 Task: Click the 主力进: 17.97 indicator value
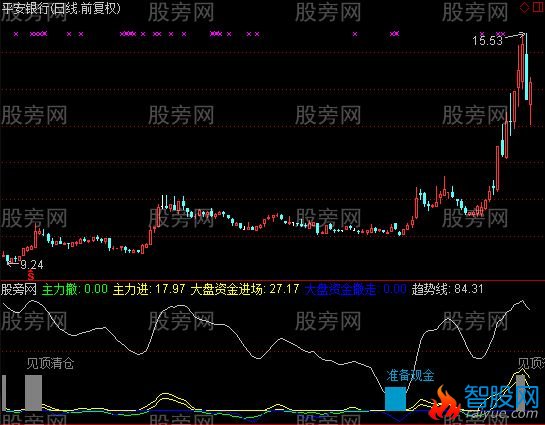click(149, 289)
